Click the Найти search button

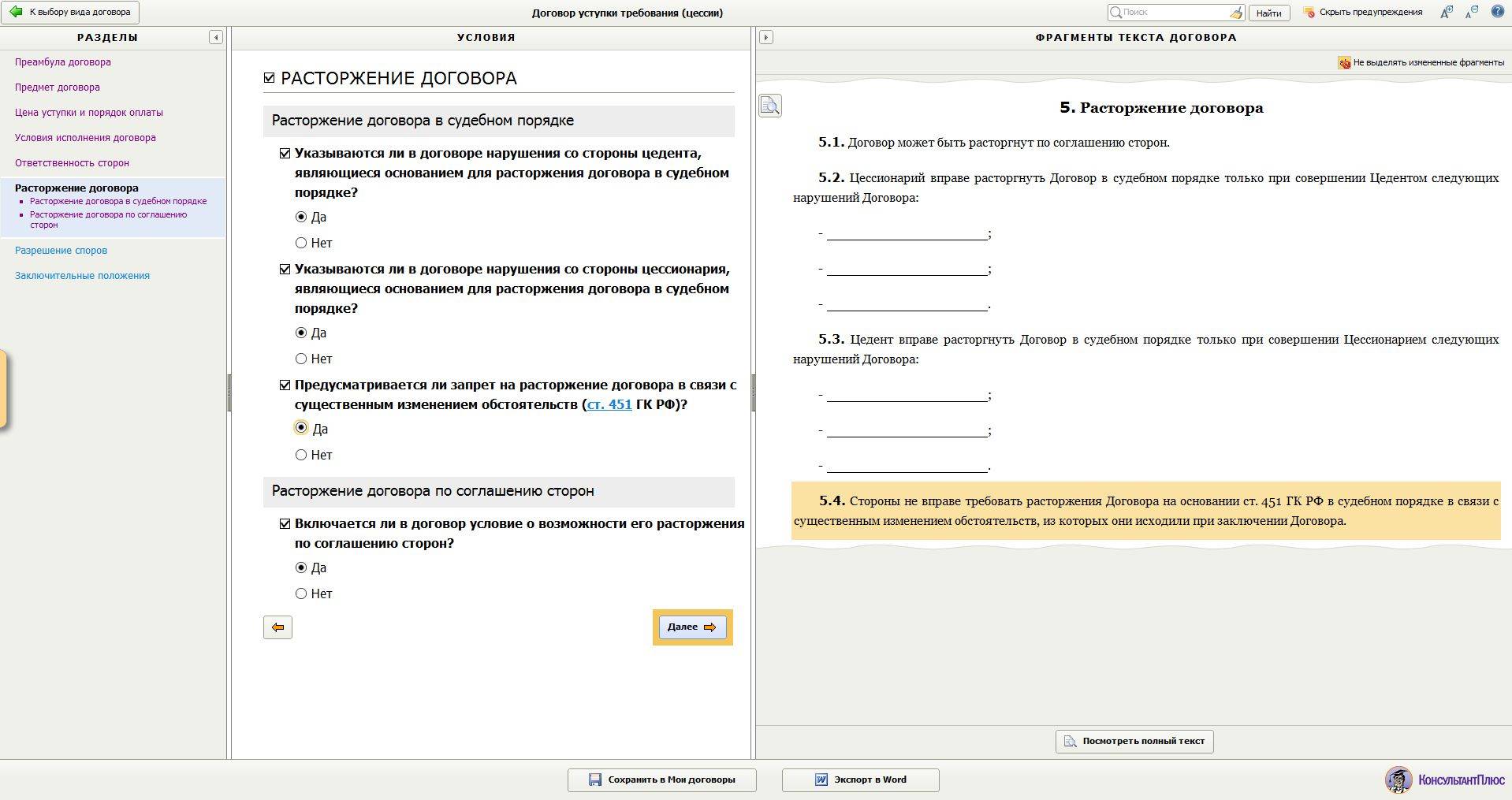pos(1268,13)
